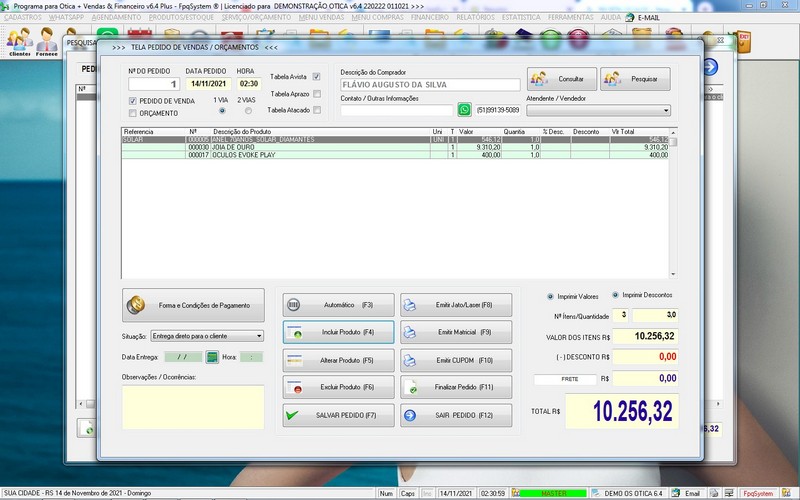Click the Consultar button
Viewport: 800px width, 500px height.
562,79
